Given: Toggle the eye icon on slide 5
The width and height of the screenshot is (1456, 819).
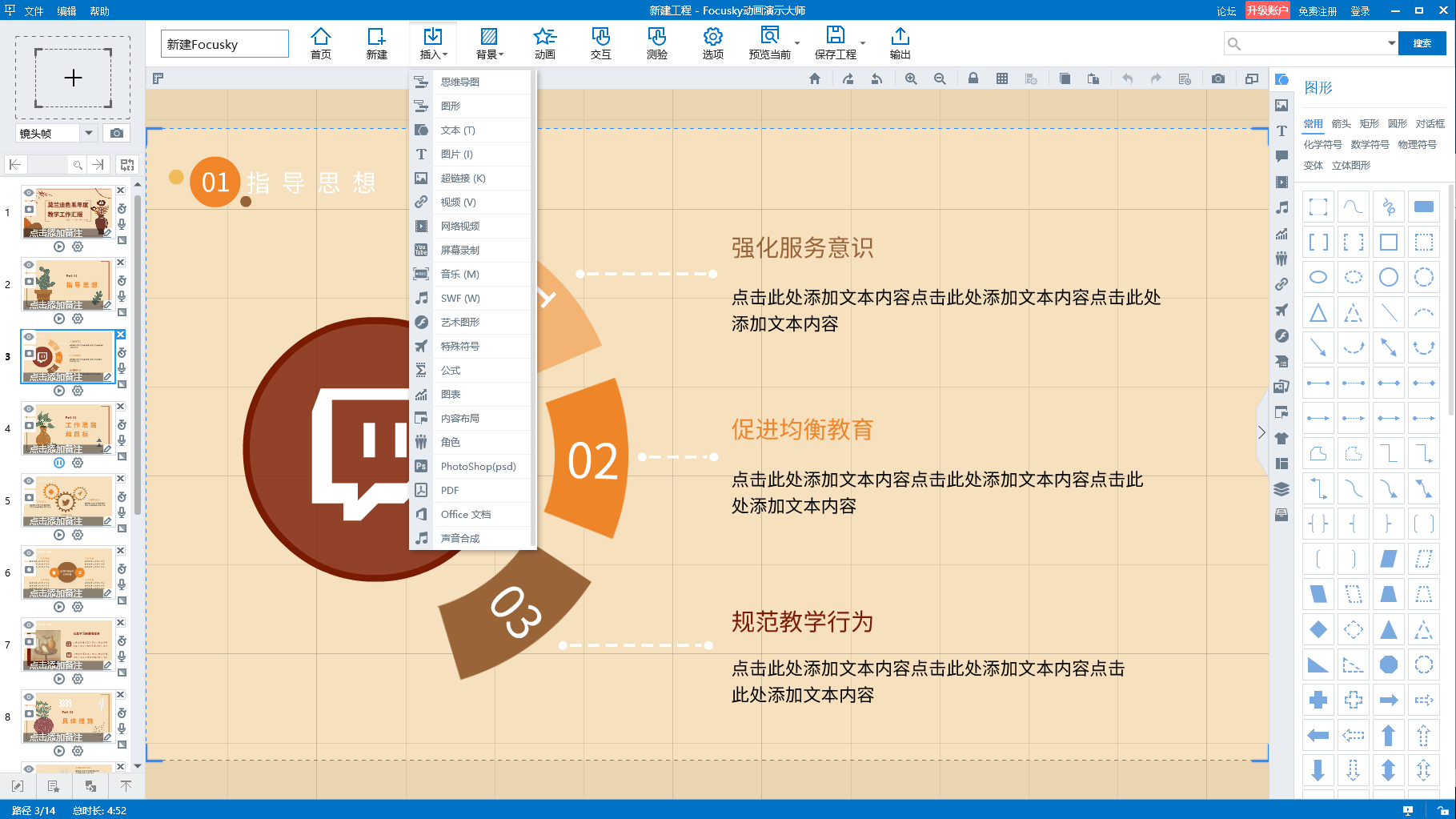Looking at the screenshot, I should pyautogui.click(x=29, y=481).
